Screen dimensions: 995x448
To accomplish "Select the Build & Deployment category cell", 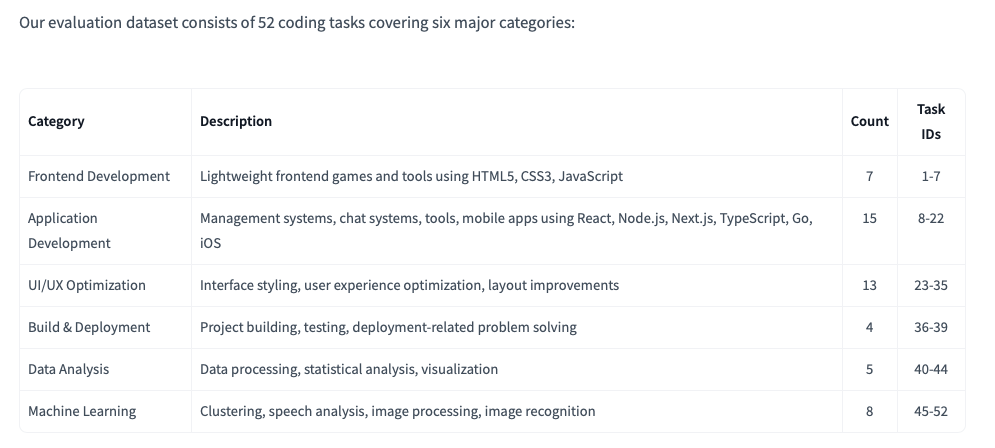I will pos(89,327).
